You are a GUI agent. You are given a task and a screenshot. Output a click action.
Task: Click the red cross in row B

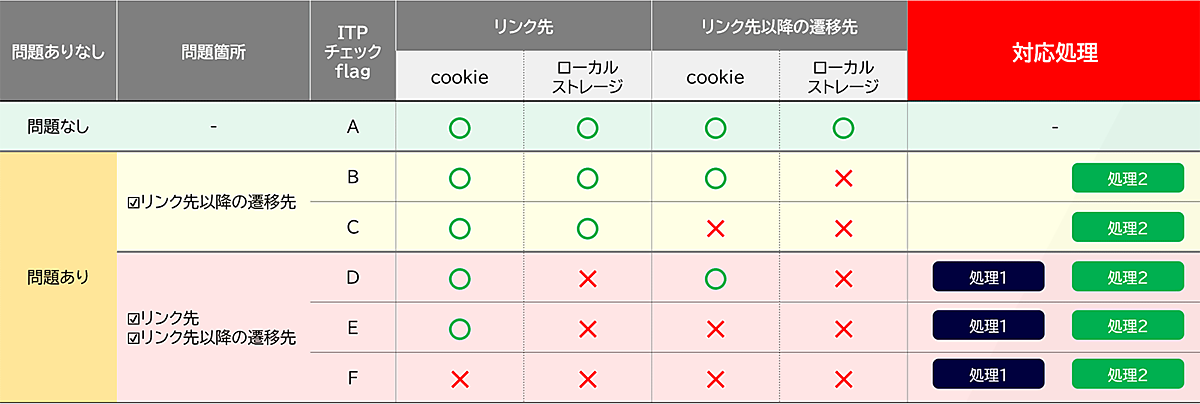843,178
